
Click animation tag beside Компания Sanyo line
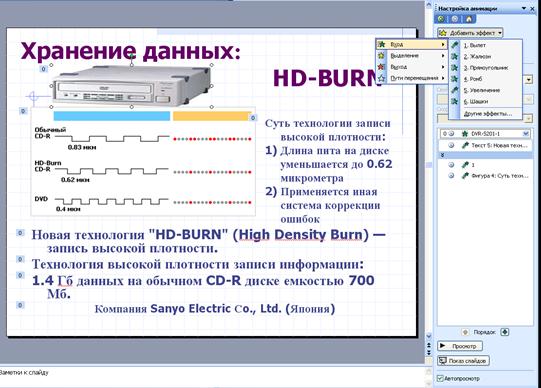(x=20, y=305)
